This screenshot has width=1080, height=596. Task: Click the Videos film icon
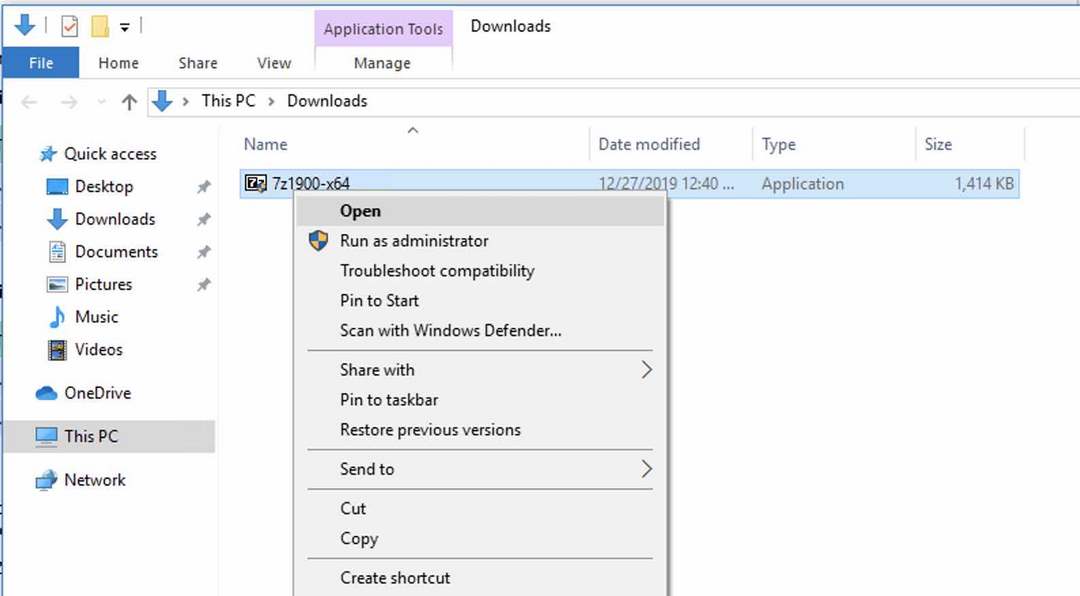57,350
